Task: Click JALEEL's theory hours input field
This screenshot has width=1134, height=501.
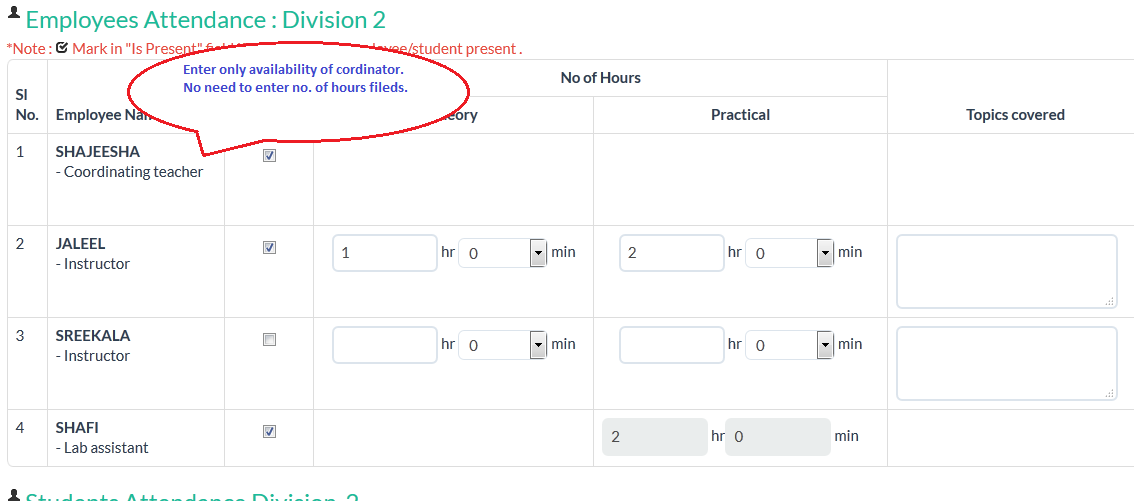Action: 384,253
